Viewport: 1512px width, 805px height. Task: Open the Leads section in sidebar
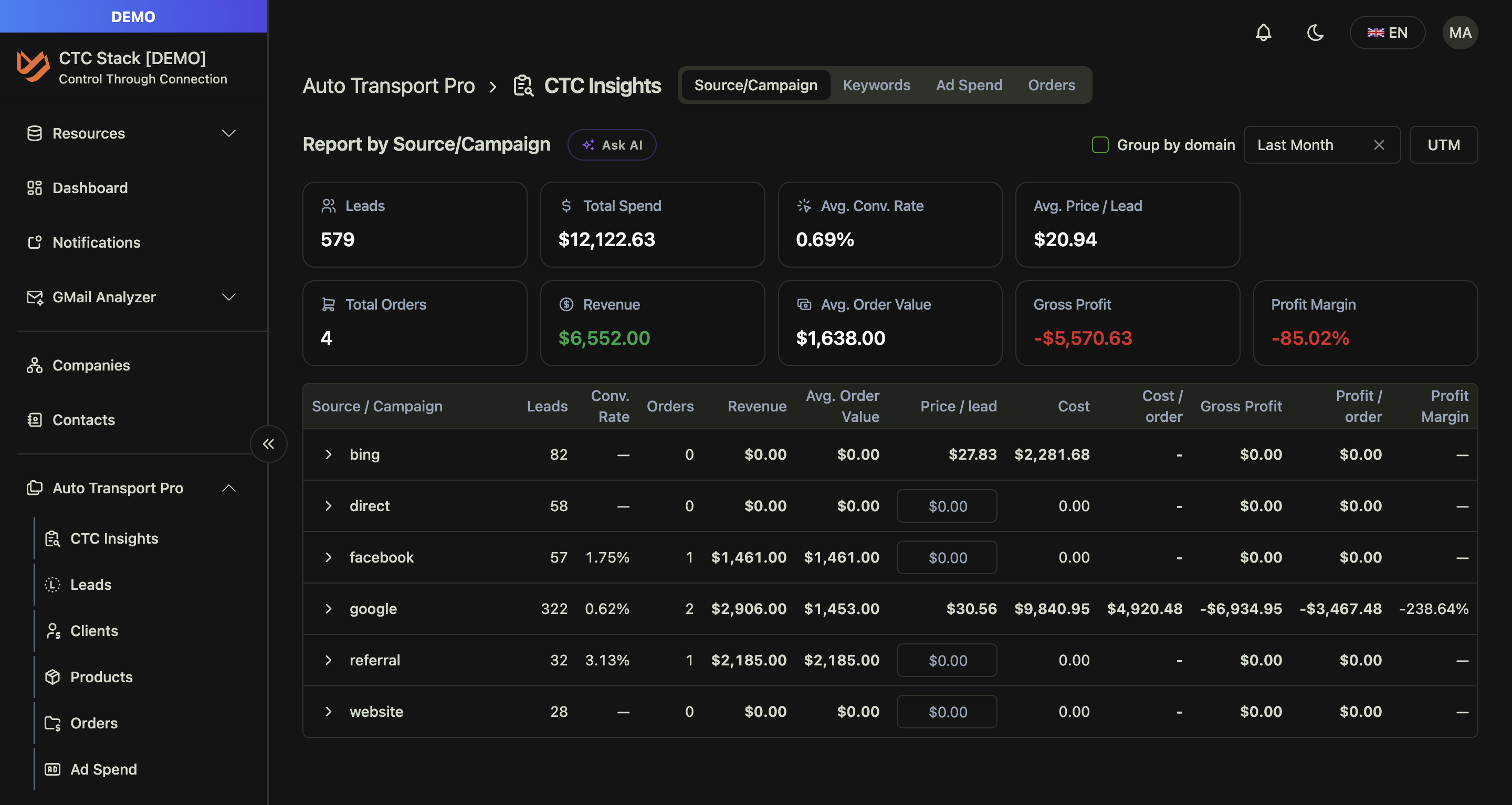(90, 584)
